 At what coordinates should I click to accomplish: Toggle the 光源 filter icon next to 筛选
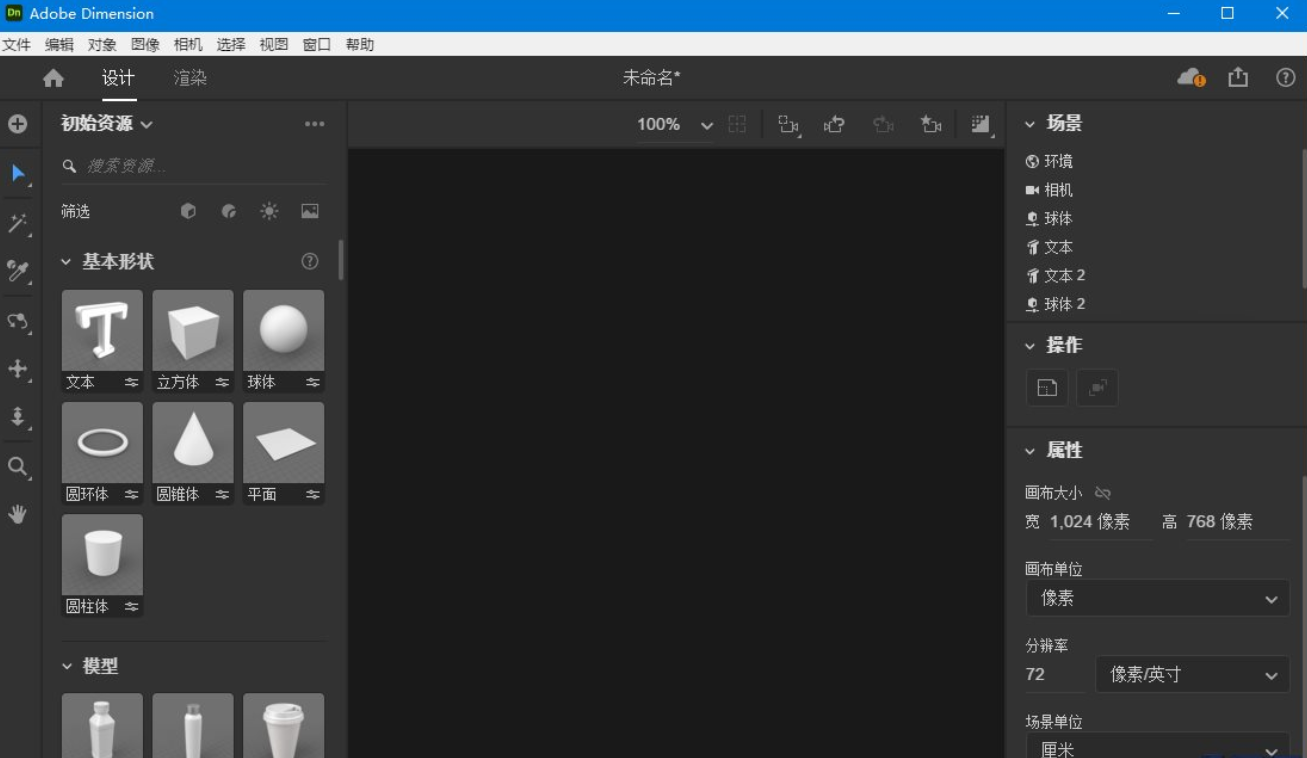point(268,211)
